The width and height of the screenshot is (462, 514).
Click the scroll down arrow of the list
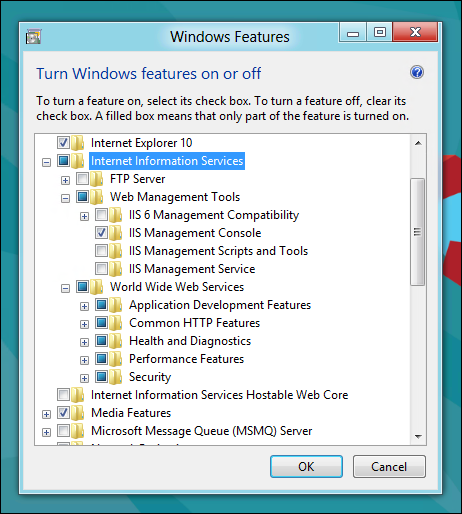[x=418, y=436]
